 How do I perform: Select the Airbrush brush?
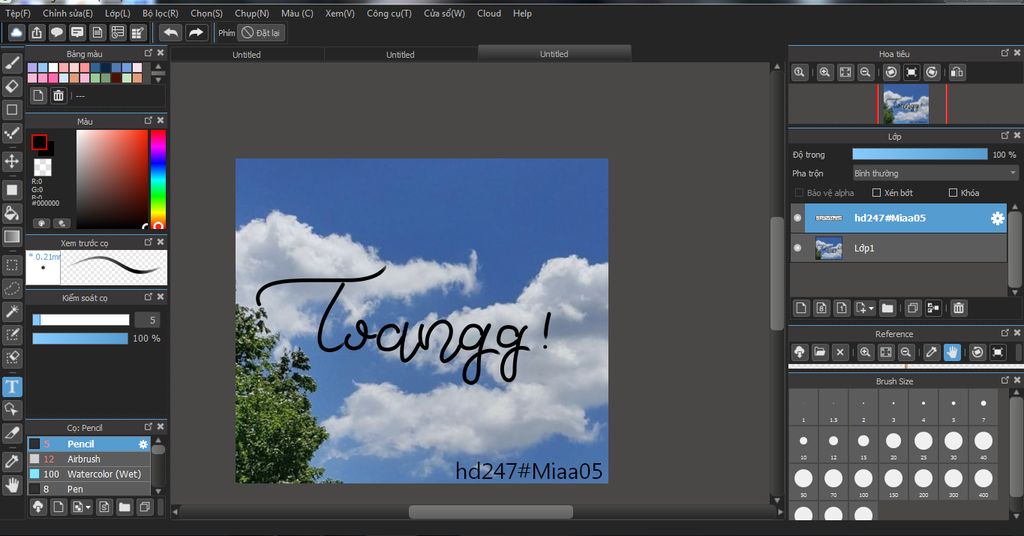(89, 459)
